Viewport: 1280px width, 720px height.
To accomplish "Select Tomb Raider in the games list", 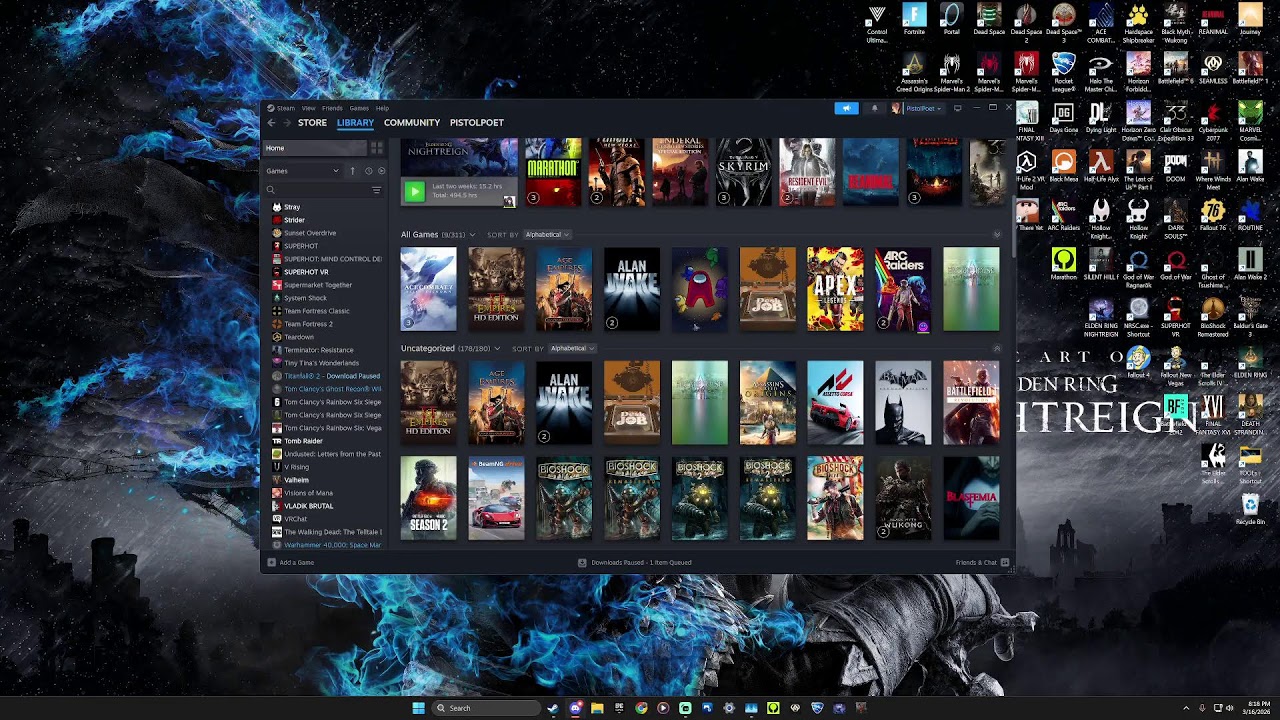I will (303, 441).
